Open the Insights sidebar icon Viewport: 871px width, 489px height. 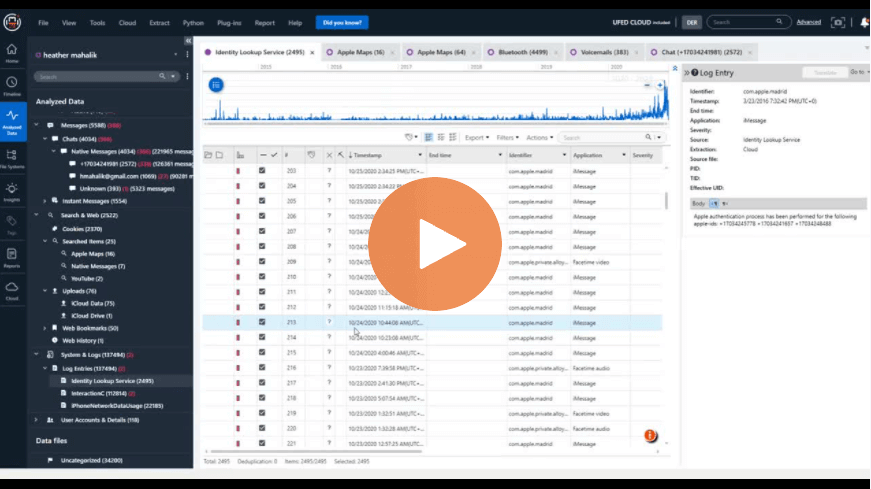[x=12, y=192]
